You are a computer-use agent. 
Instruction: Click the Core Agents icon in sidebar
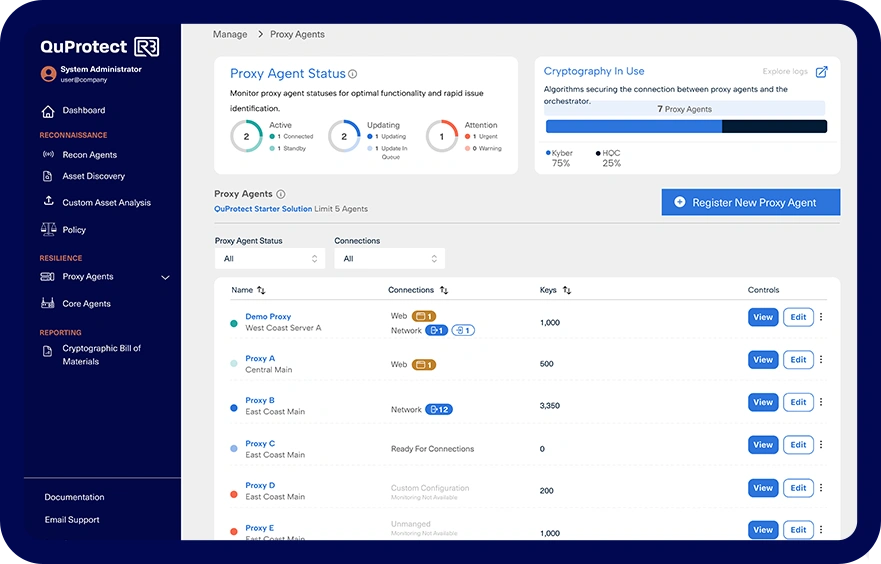tap(48, 303)
